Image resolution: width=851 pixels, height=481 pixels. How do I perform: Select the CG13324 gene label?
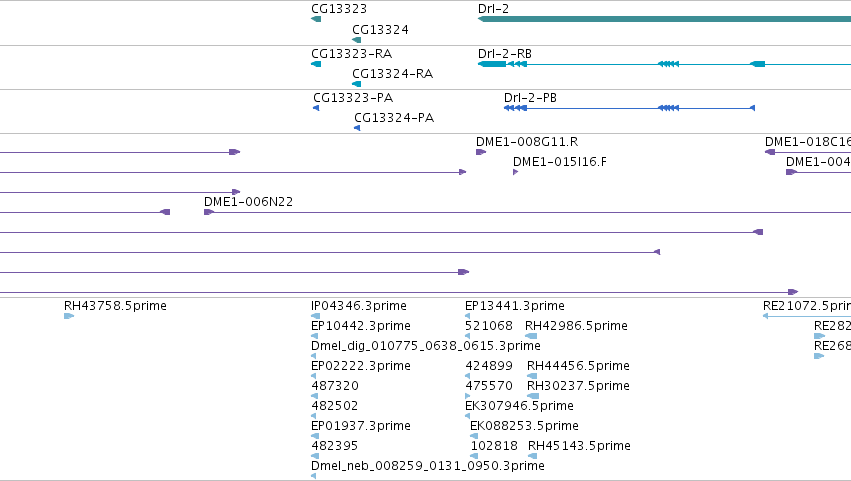point(380,30)
